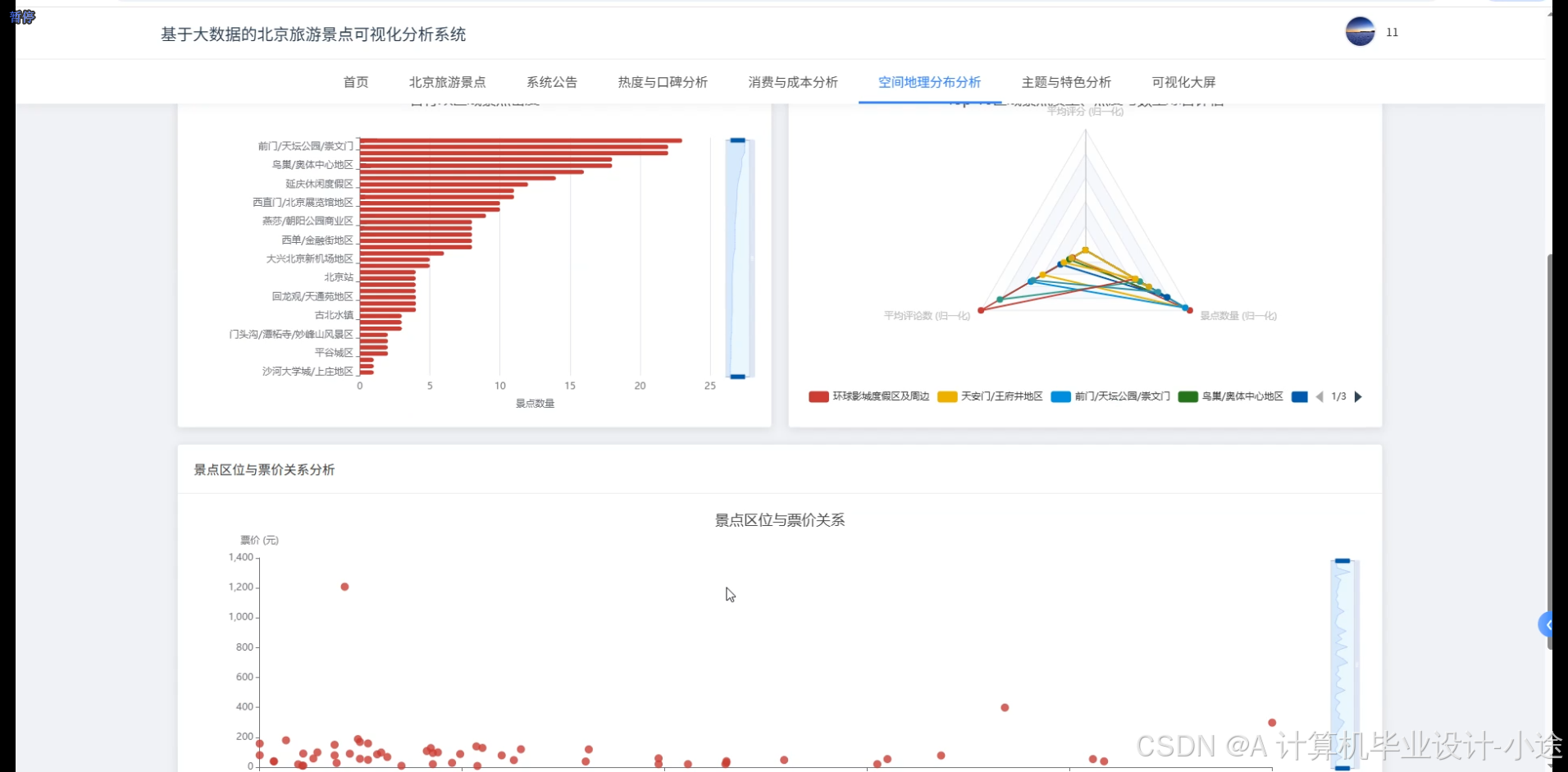This screenshot has width=1568, height=772.
Task: Click the 北京站 bar label
Action: [339, 277]
